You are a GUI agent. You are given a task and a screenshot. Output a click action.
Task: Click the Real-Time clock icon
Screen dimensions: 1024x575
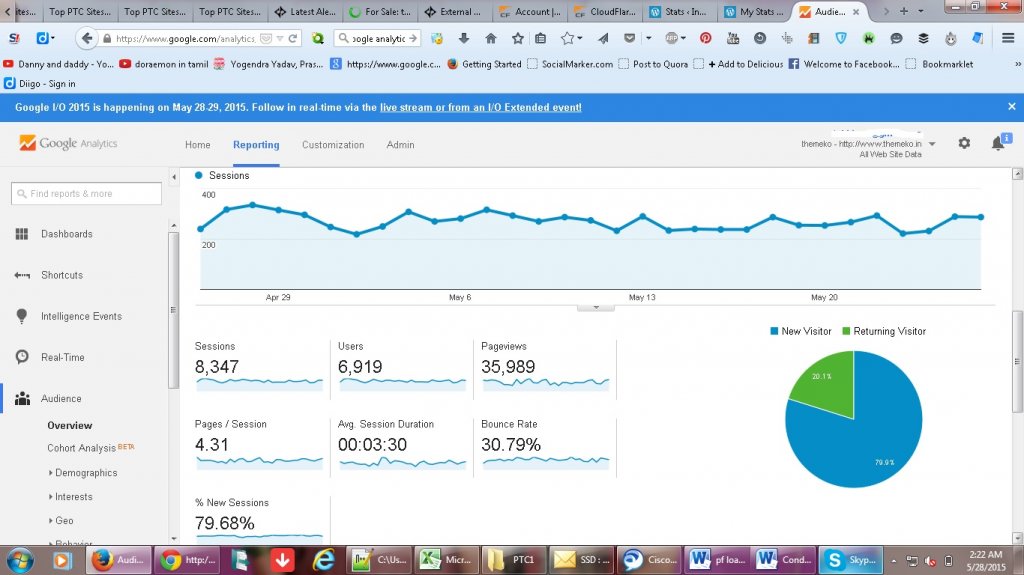tap(22, 357)
